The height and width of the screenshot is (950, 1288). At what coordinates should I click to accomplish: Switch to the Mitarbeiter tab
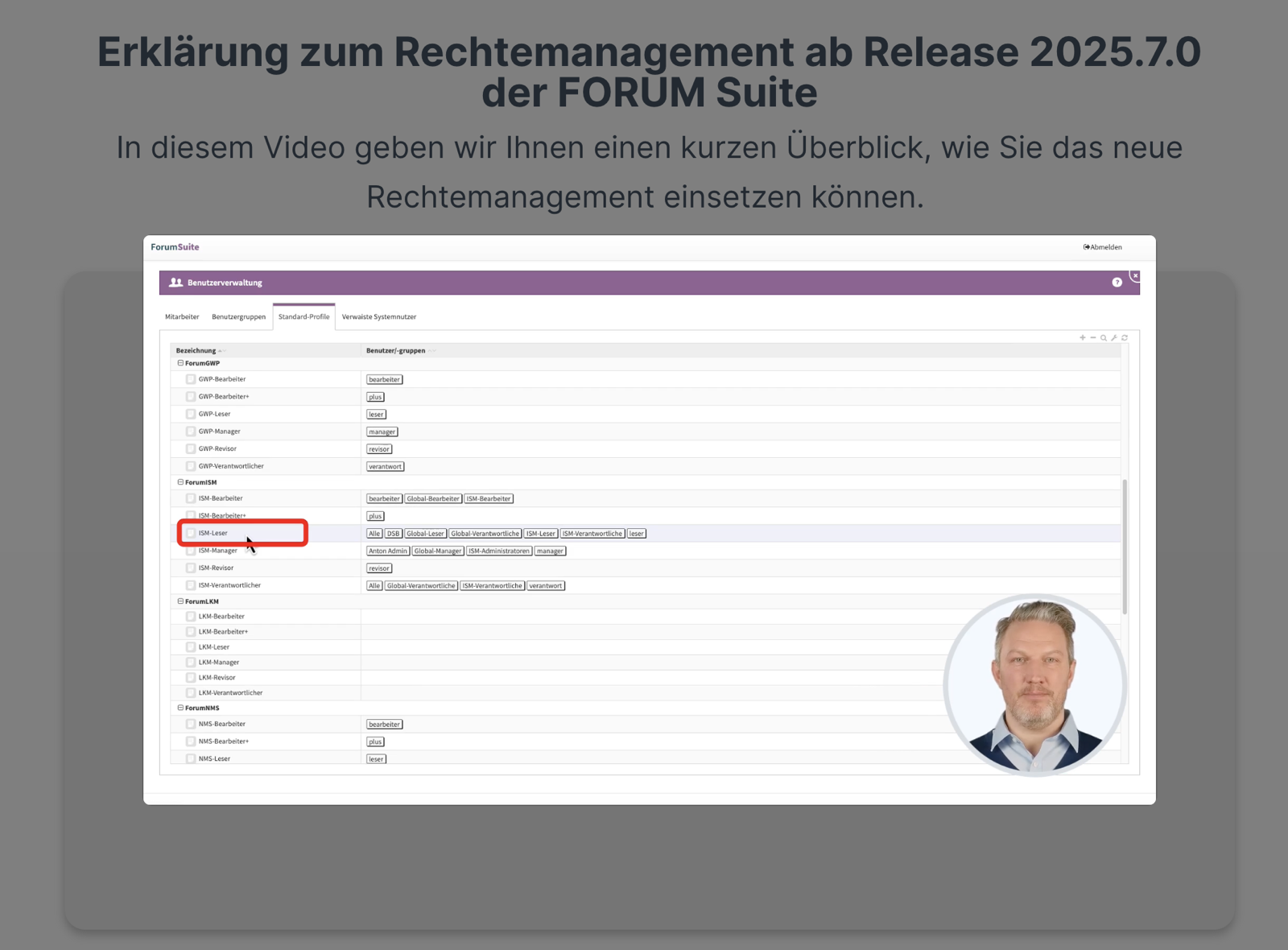click(182, 317)
